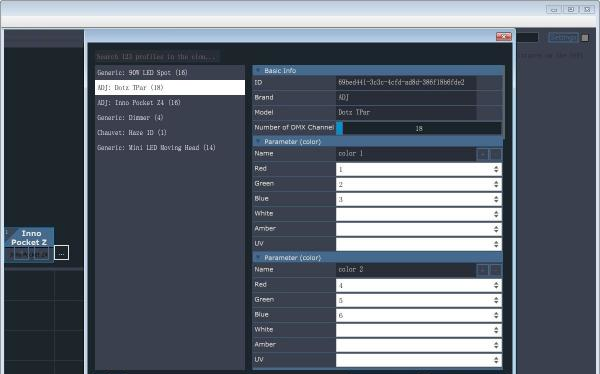Open the ellipsis button beside Inno Pocket Z
Screen dimensions: 600x374
[x=62, y=253]
